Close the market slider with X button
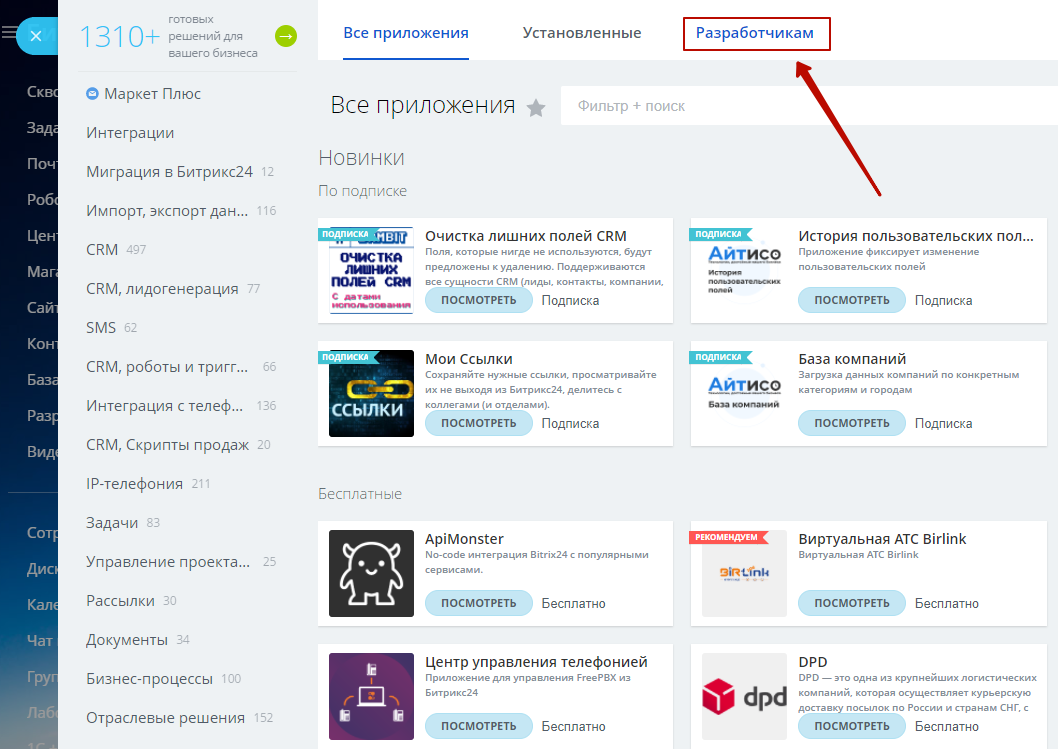 pyautogui.click(x=36, y=36)
